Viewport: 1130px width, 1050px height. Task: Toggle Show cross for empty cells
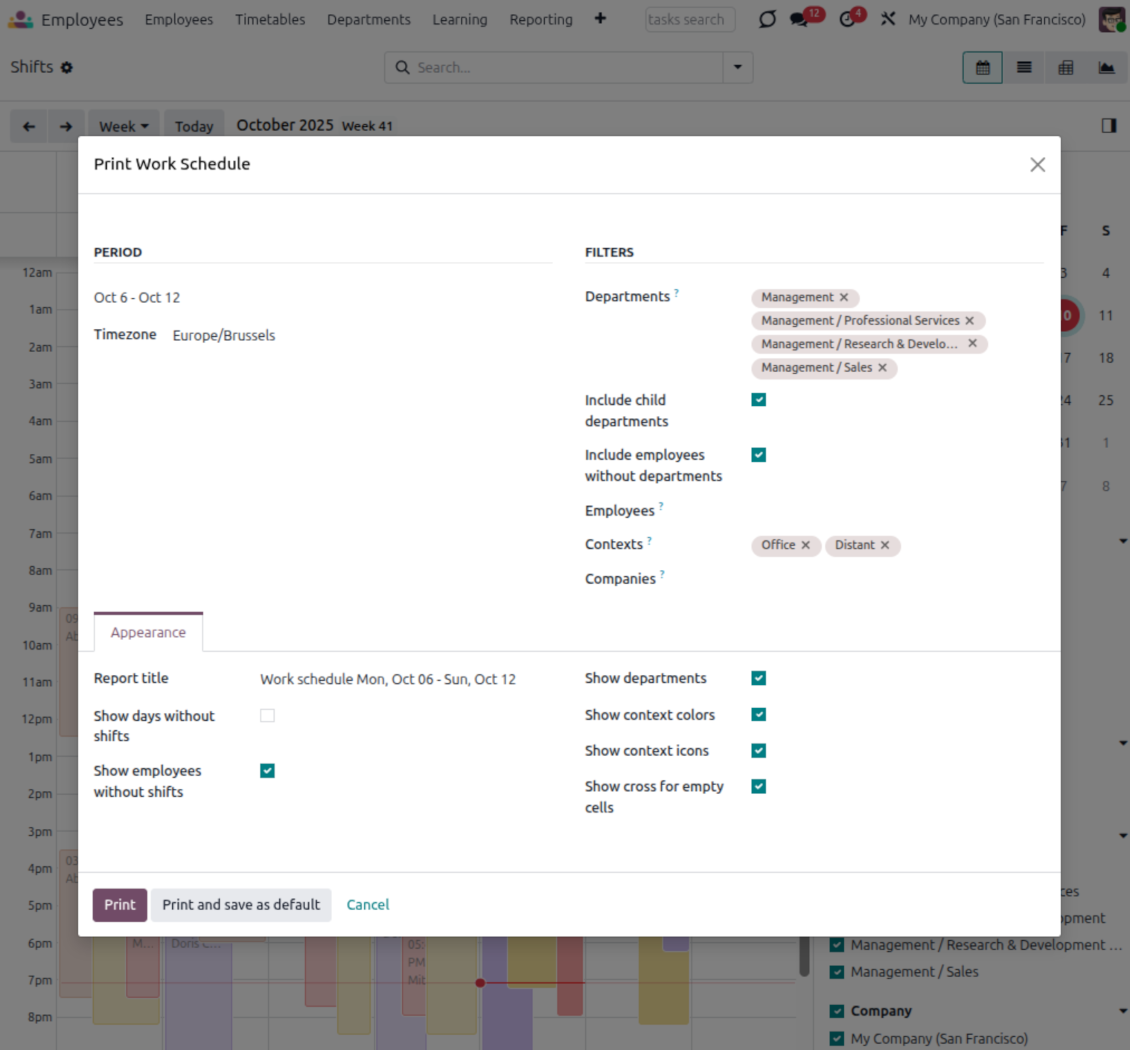(x=759, y=787)
